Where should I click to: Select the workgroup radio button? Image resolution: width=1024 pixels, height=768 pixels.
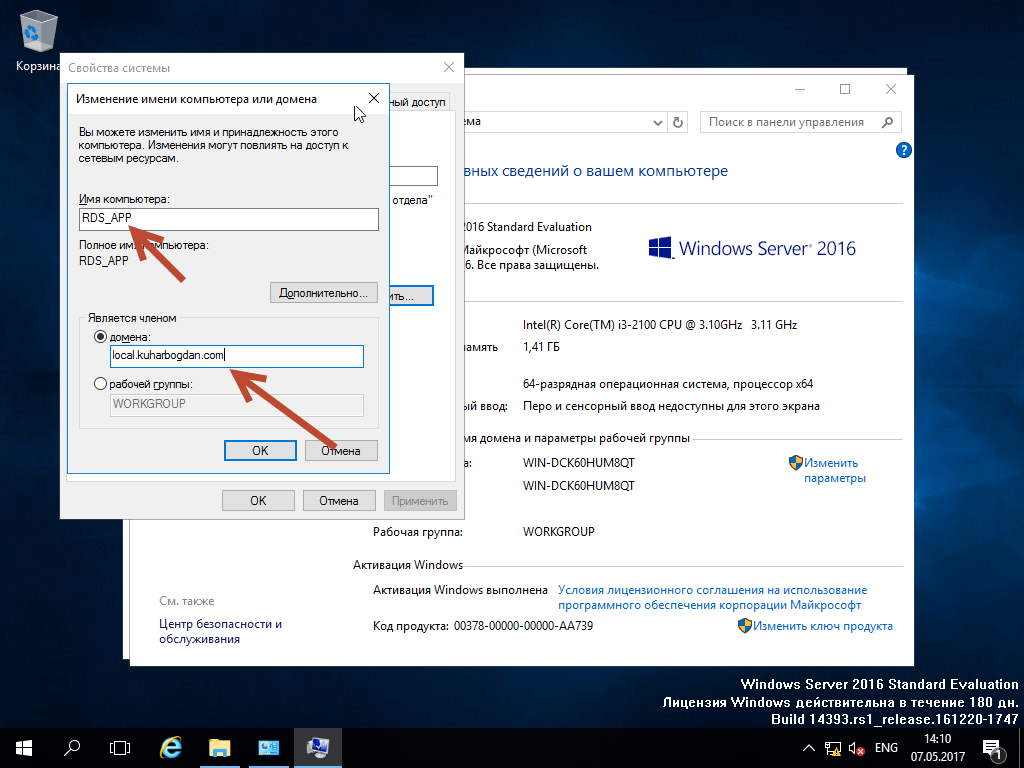(x=100, y=384)
